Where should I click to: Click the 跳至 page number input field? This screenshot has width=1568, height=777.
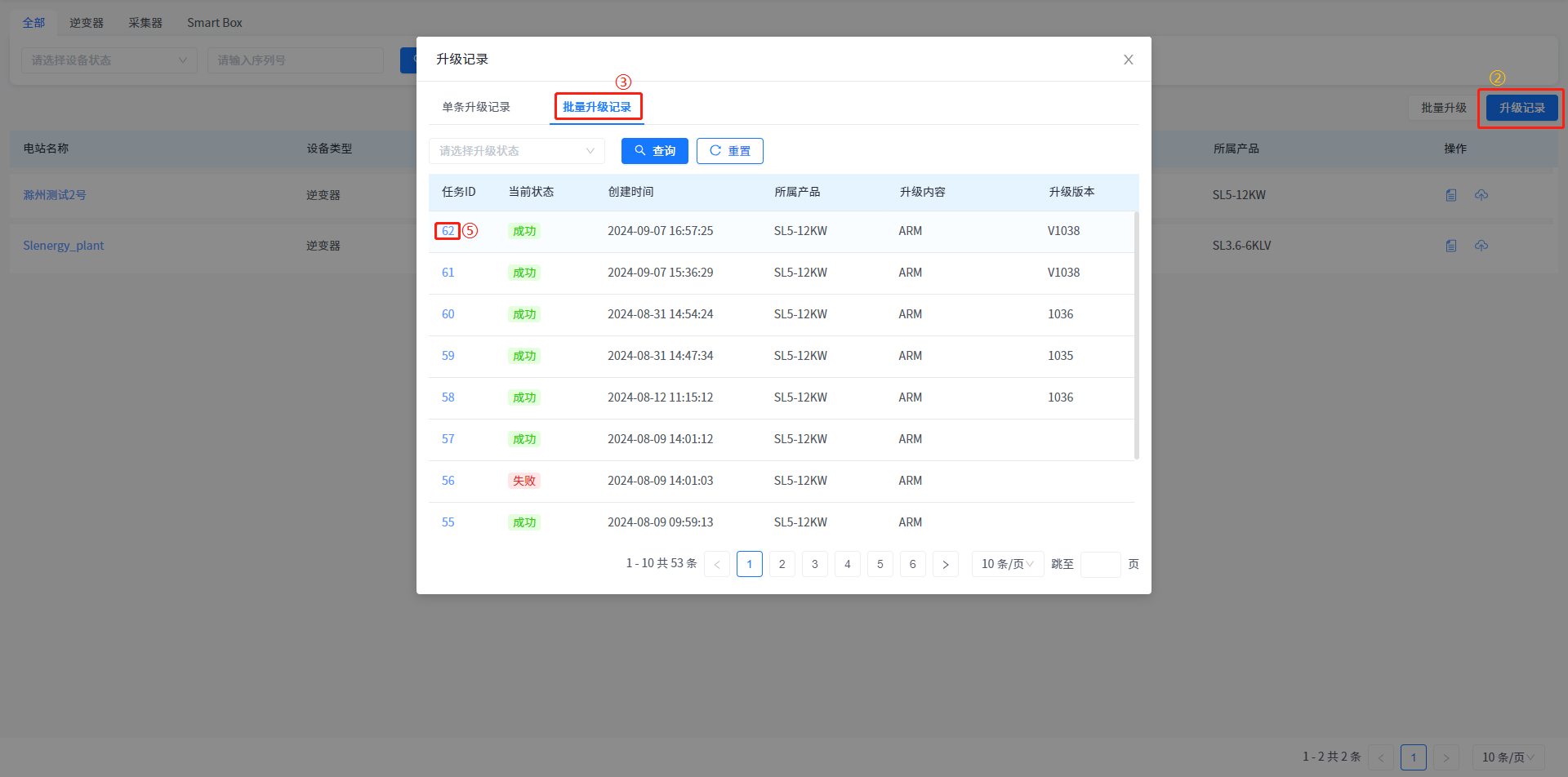pos(1100,564)
